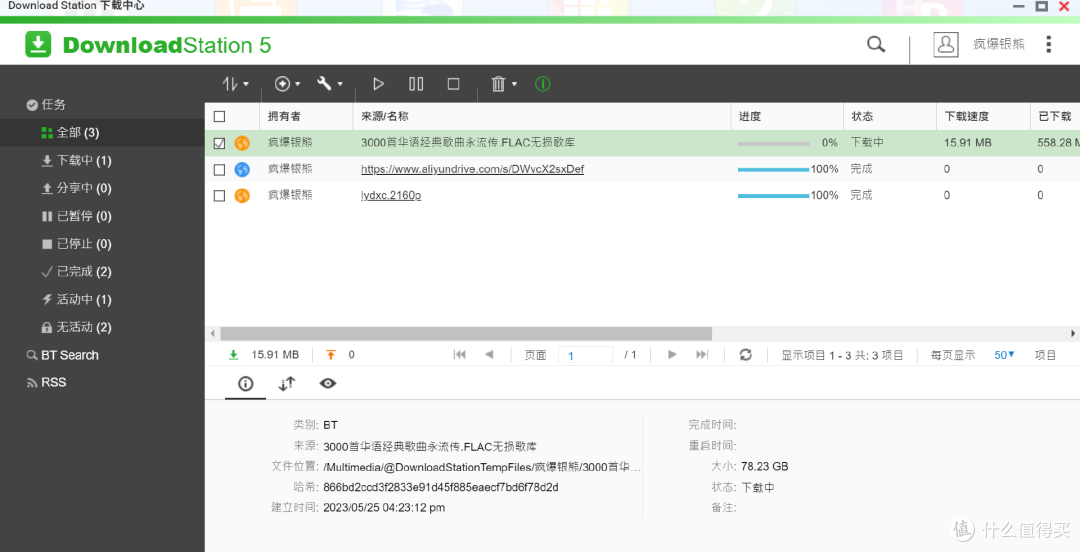This screenshot has height=552, width=1080.
Task: Open BT Search in sidebar
Action: (63, 355)
